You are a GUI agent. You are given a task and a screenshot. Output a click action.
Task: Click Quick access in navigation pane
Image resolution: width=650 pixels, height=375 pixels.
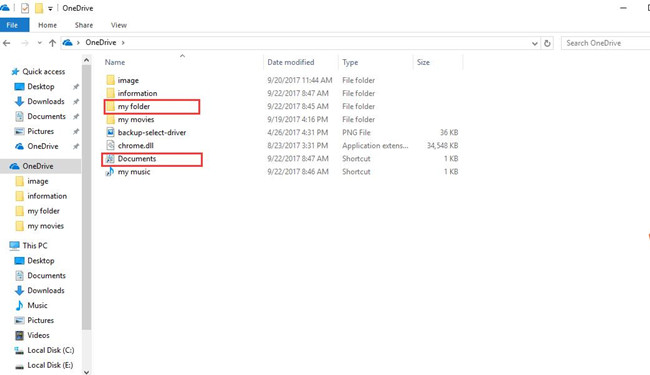(44, 72)
